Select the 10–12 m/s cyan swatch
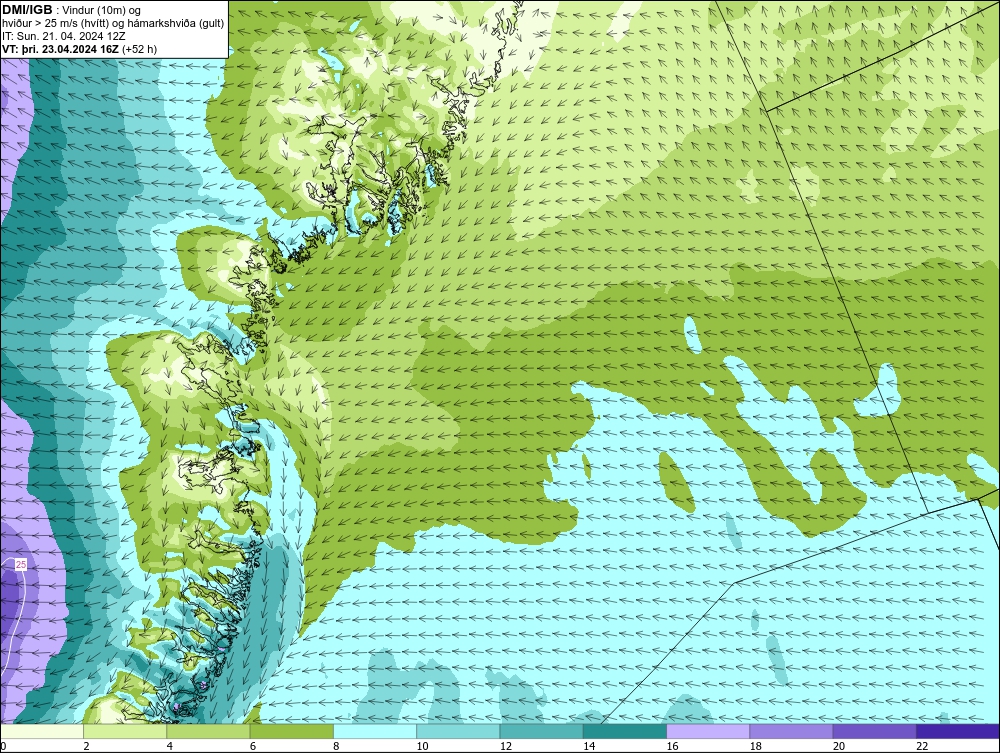The width and height of the screenshot is (1000, 753). 458,731
